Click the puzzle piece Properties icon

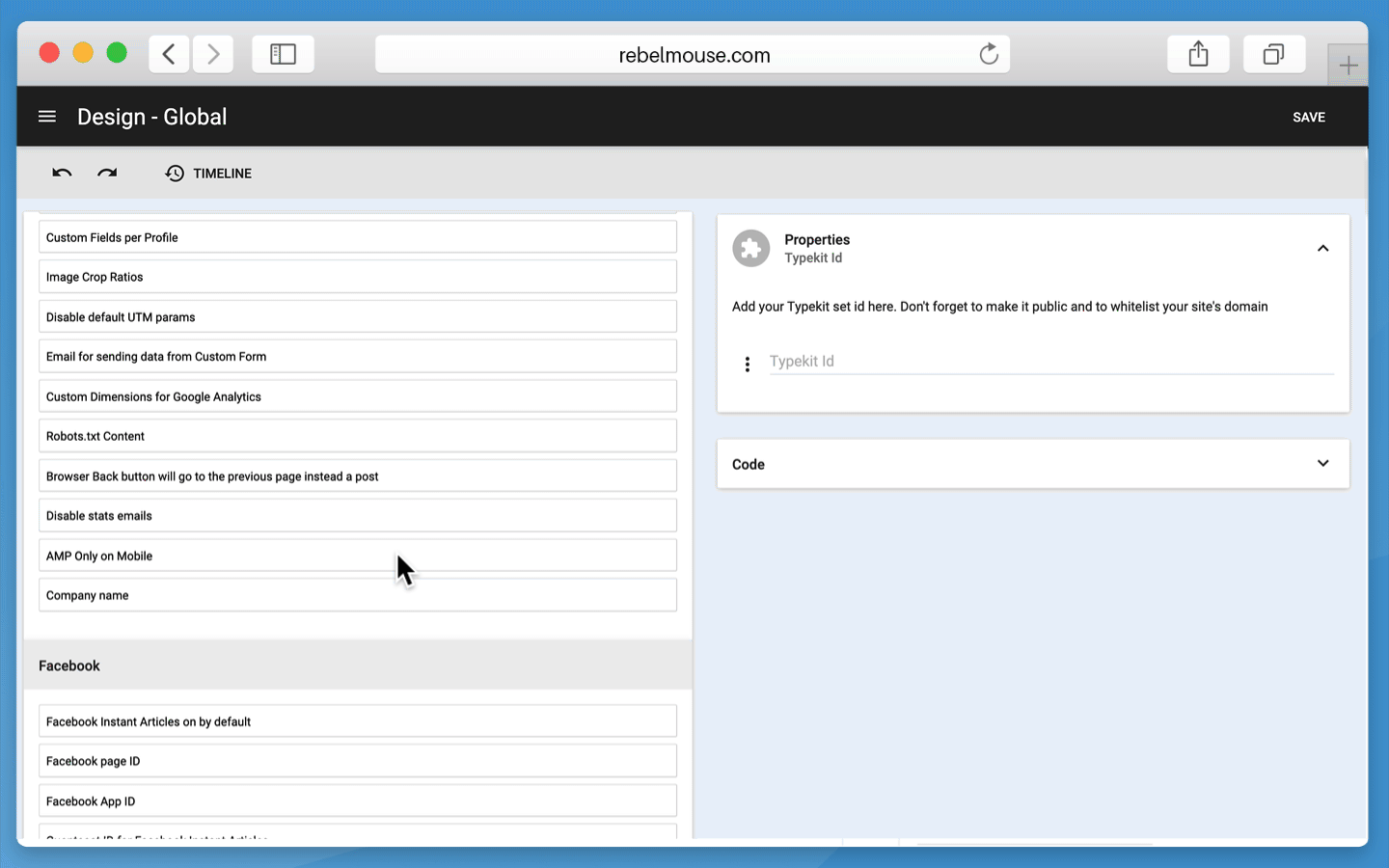click(750, 249)
